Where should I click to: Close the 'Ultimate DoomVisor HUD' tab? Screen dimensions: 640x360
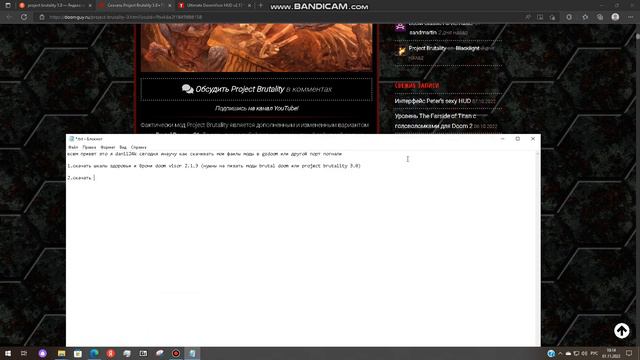[x=249, y=6]
